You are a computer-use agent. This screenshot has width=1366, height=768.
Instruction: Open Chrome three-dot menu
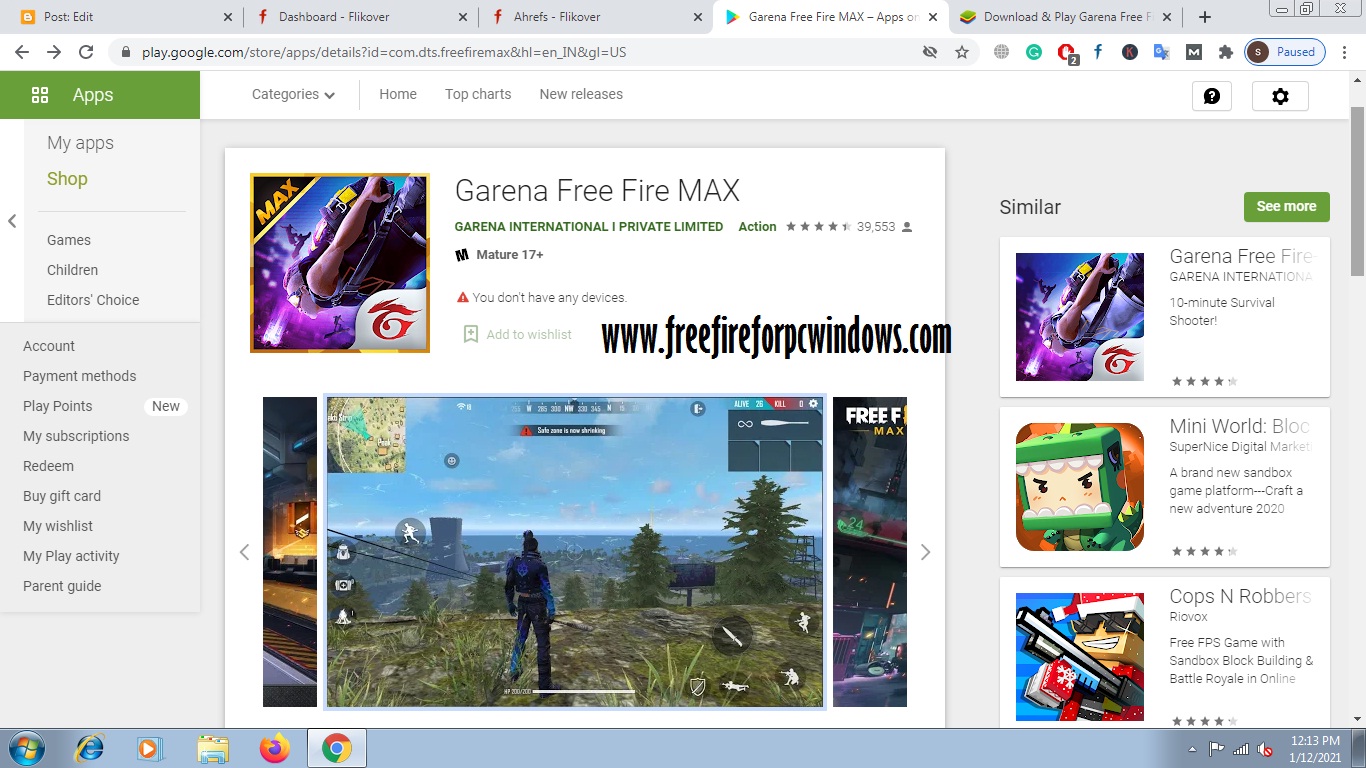coord(1346,52)
